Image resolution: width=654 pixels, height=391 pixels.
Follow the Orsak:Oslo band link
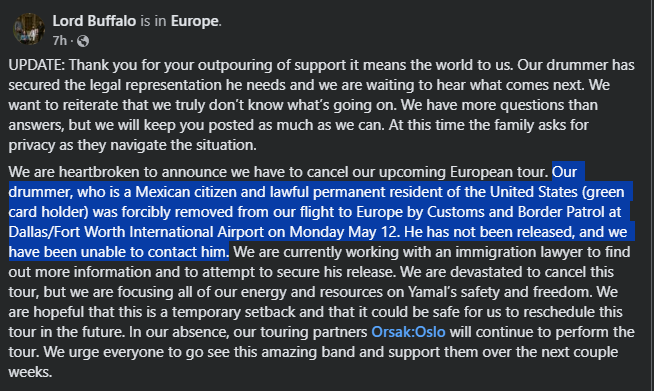408,332
